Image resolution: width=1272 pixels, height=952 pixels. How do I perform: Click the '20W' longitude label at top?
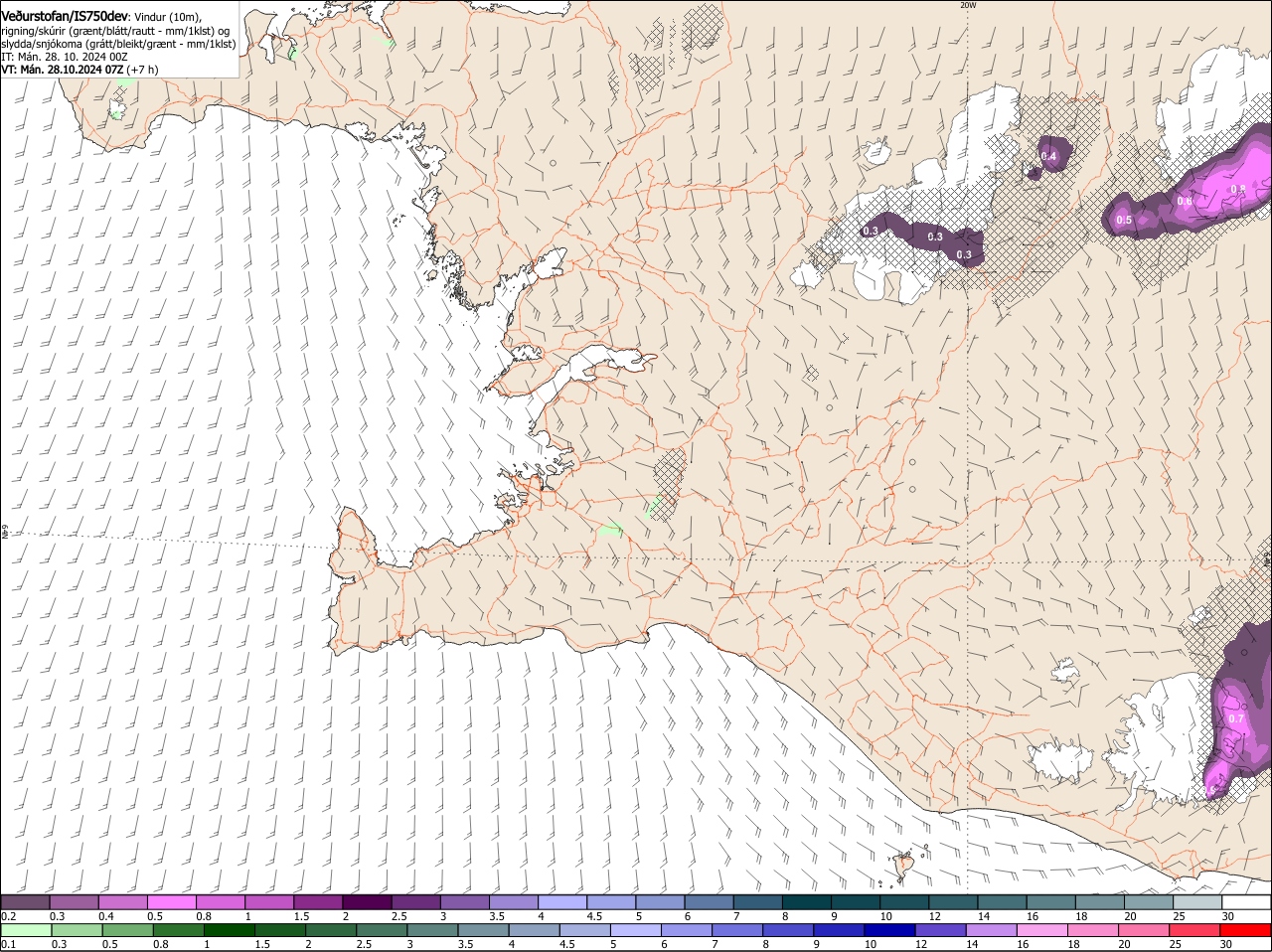click(968, 5)
